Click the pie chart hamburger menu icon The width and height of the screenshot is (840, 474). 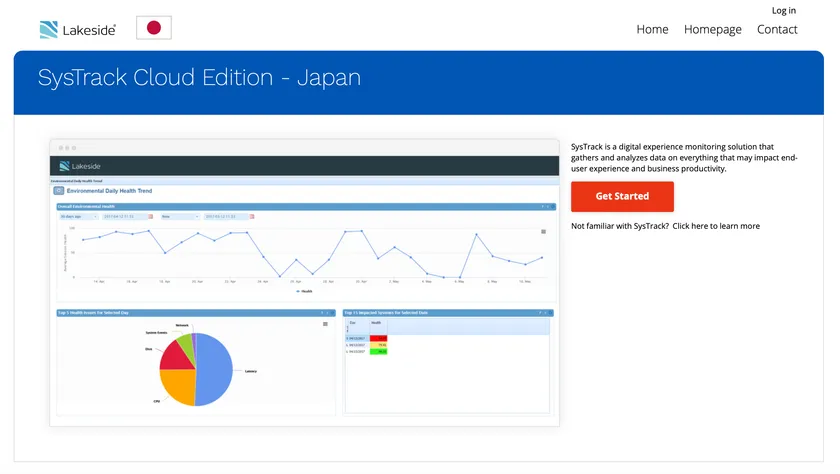(325, 324)
